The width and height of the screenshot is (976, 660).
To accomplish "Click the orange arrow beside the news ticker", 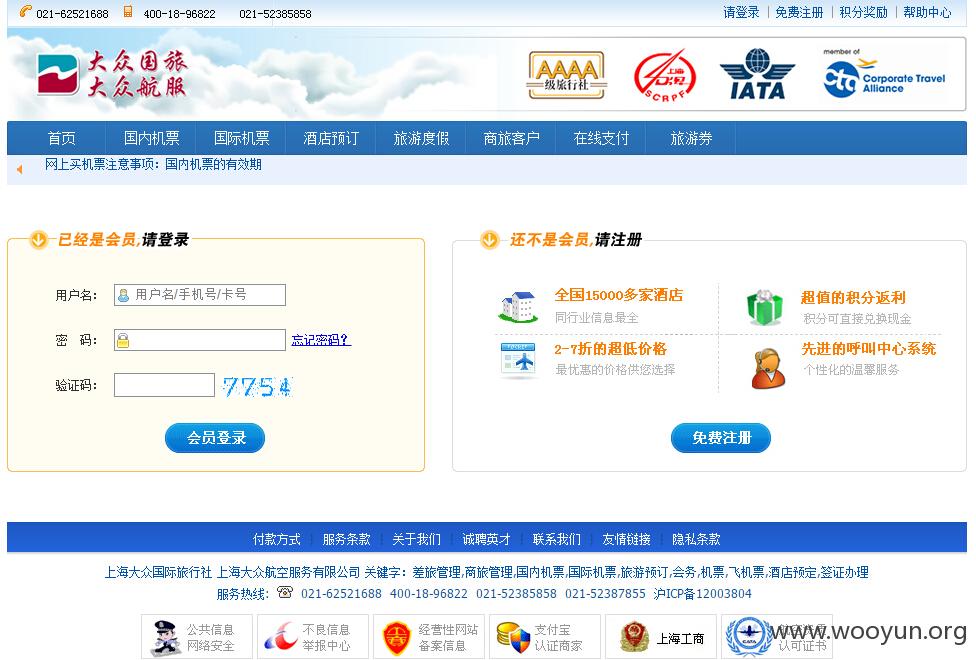I will click(x=20, y=169).
